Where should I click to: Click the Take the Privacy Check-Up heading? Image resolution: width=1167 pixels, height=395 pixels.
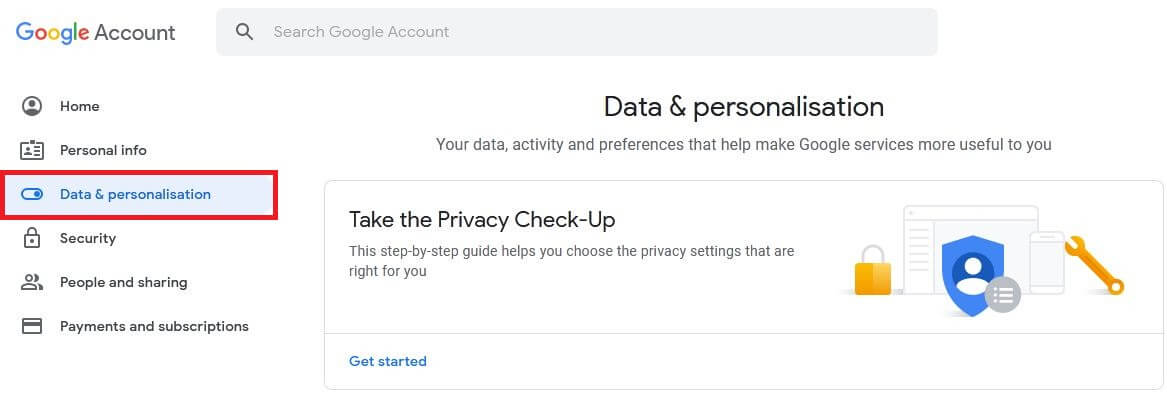[x=482, y=219]
